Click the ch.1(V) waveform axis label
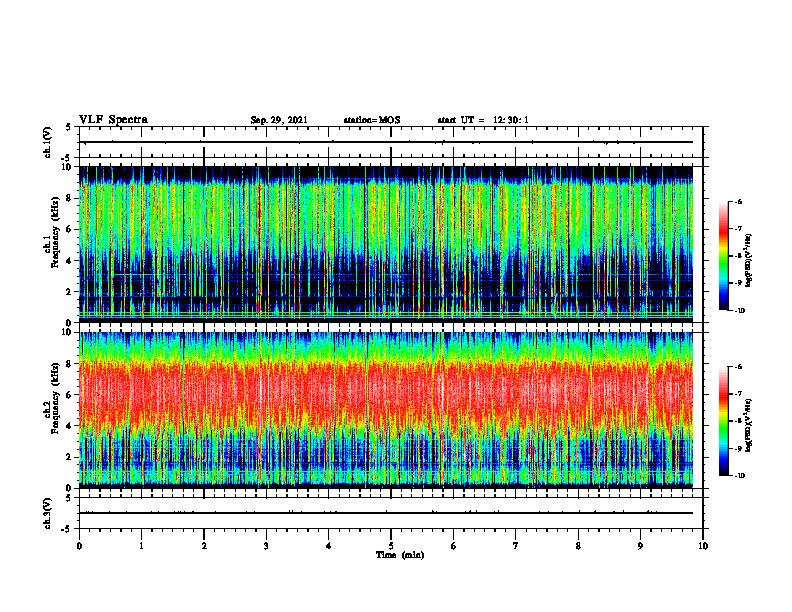Image resolution: width=792 pixels, height=612 pixels. tap(47, 142)
